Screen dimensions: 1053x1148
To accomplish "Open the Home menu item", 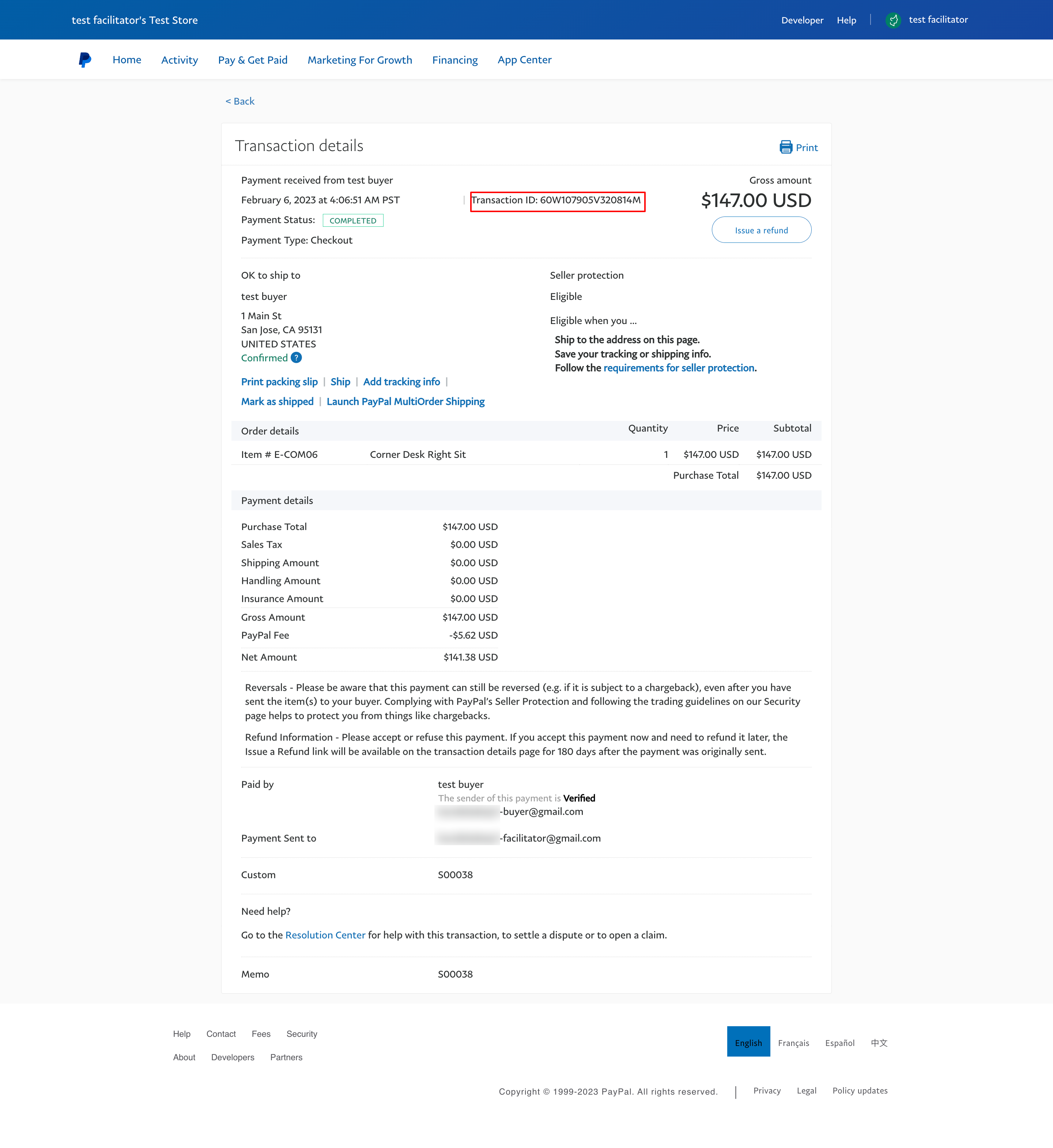I will click(127, 60).
